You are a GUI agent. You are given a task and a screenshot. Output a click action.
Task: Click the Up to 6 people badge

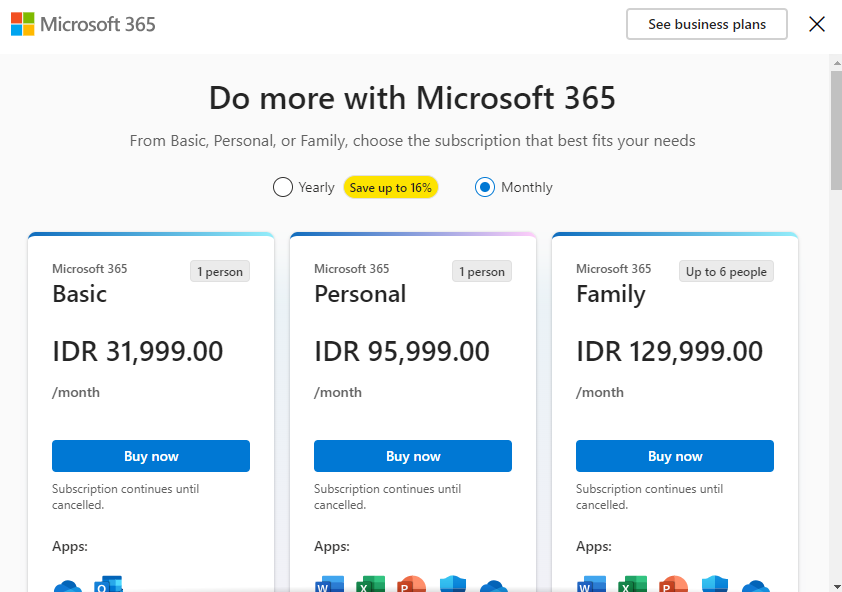pyautogui.click(x=726, y=271)
